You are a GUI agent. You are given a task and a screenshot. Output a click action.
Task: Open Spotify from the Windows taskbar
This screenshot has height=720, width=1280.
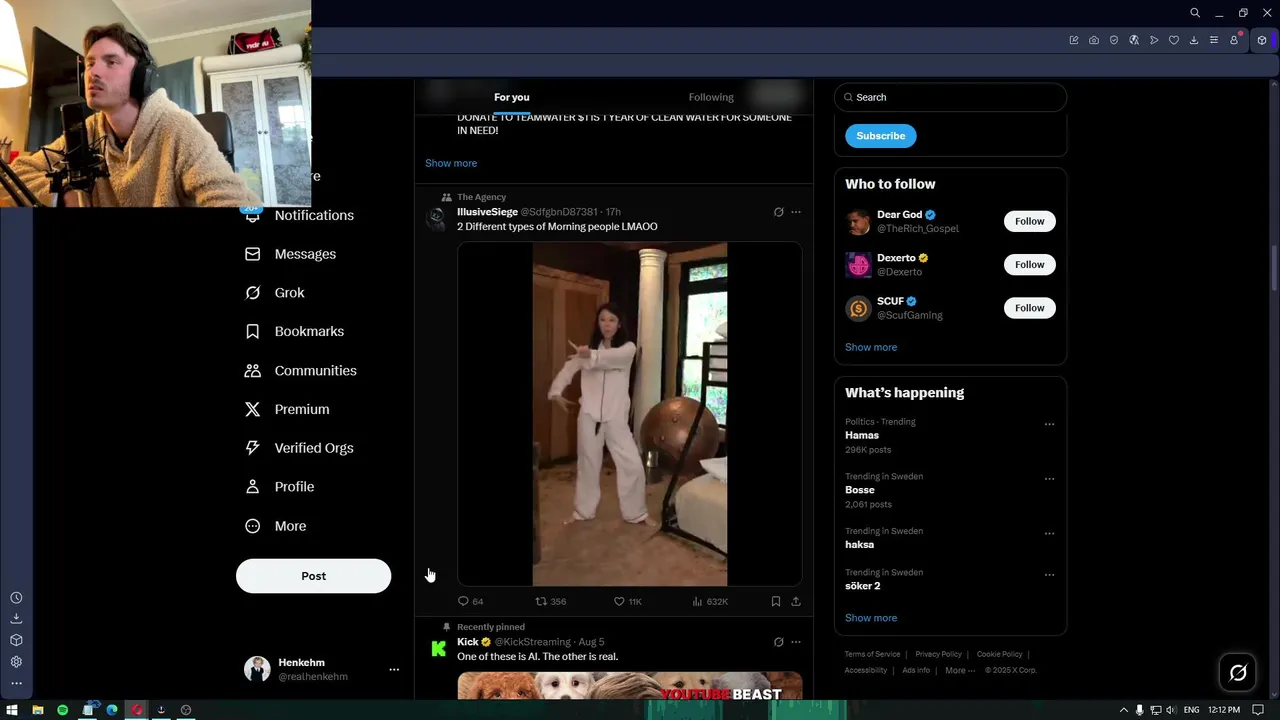62,710
